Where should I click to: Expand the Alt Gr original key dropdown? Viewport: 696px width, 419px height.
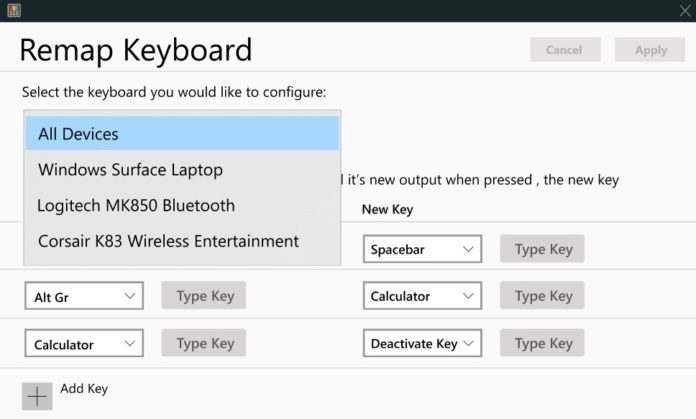coord(84,296)
